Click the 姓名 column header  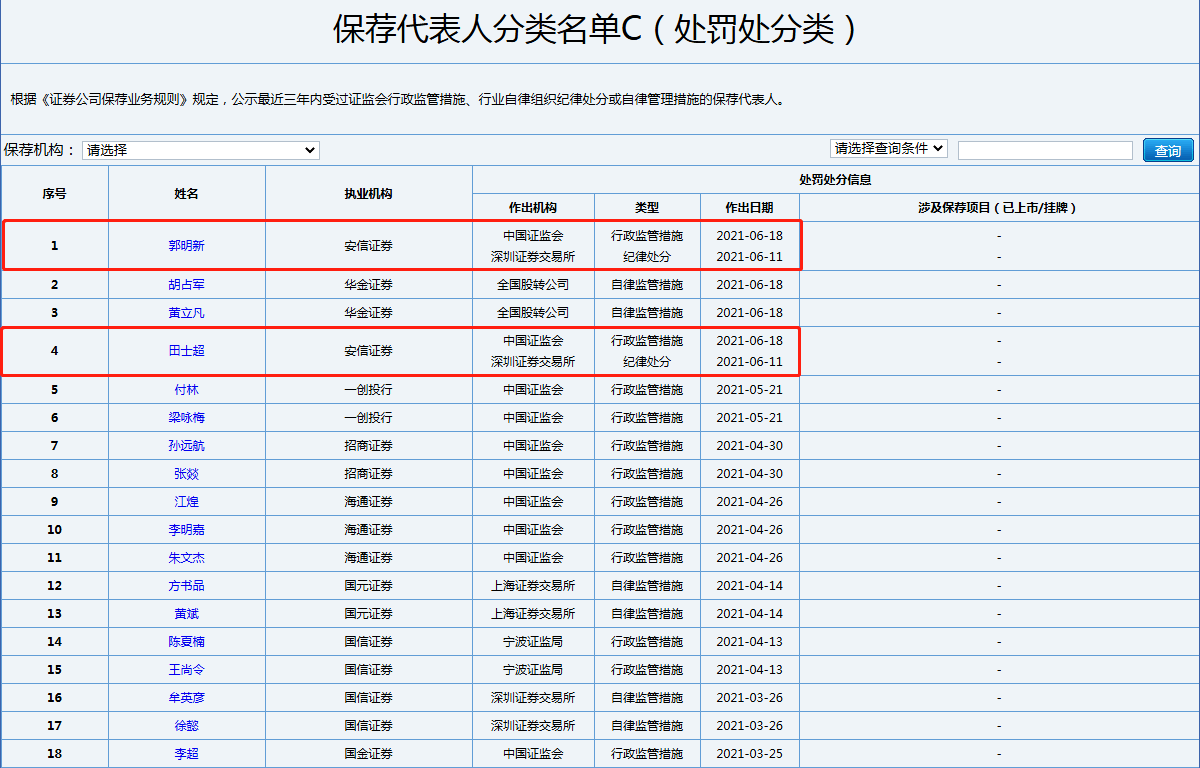click(x=186, y=192)
